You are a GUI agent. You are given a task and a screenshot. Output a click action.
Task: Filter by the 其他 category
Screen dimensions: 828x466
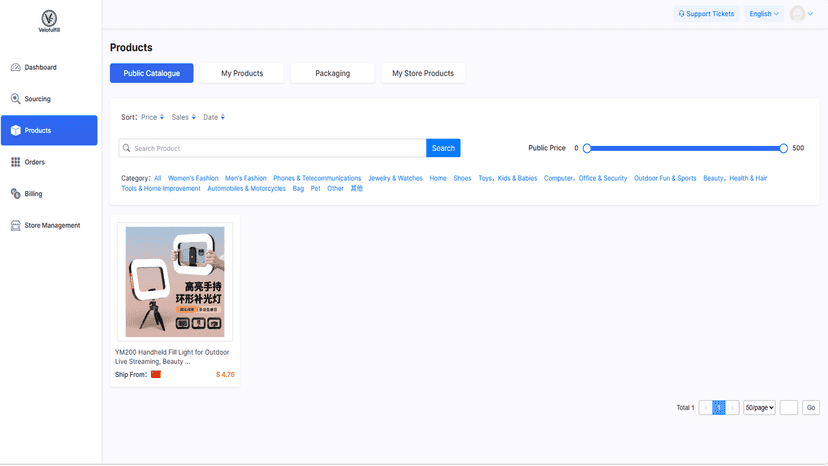[356, 189]
